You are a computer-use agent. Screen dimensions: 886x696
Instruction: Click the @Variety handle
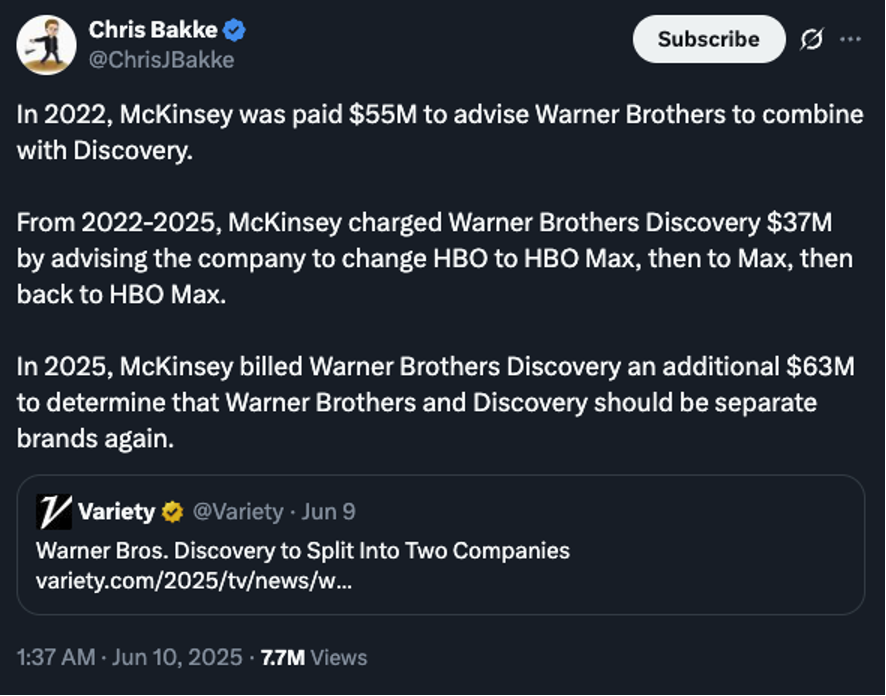[237, 512]
